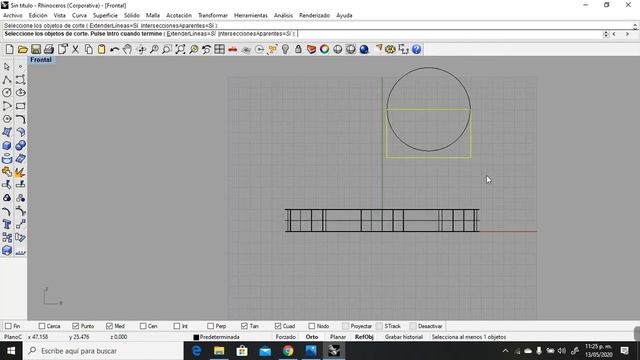Image resolution: width=640 pixels, height=360 pixels.
Task: Open Options with the gear icon
Action: pyautogui.click(x=390, y=49)
